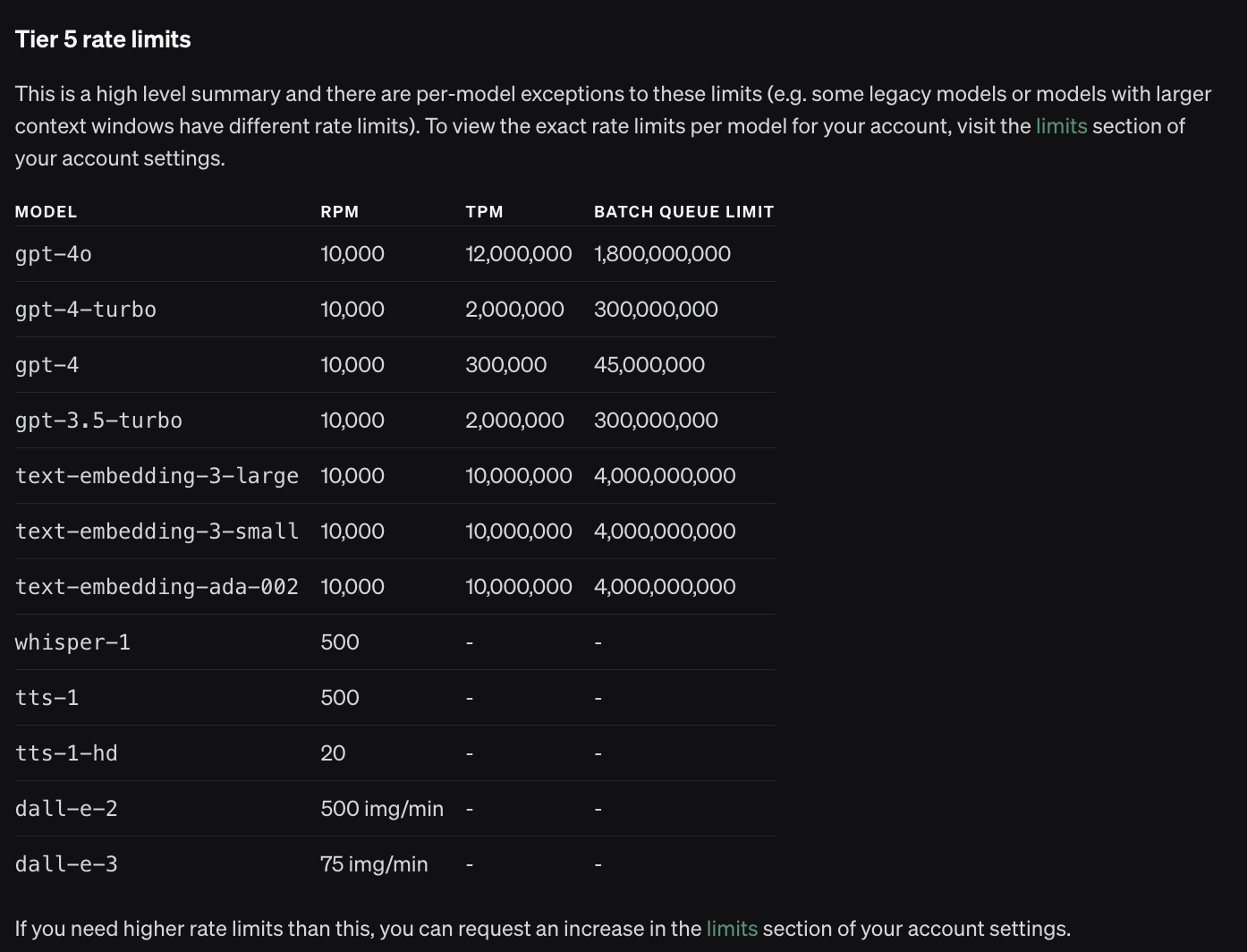Click the 2,000,000 TPM value for gpt-4-turbo
Image resolution: width=1247 pixels, height=952 pixels.
[514, 310]
